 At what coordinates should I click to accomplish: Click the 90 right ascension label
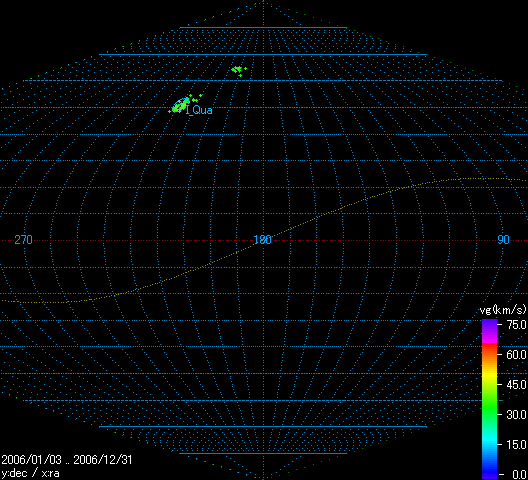503,240
